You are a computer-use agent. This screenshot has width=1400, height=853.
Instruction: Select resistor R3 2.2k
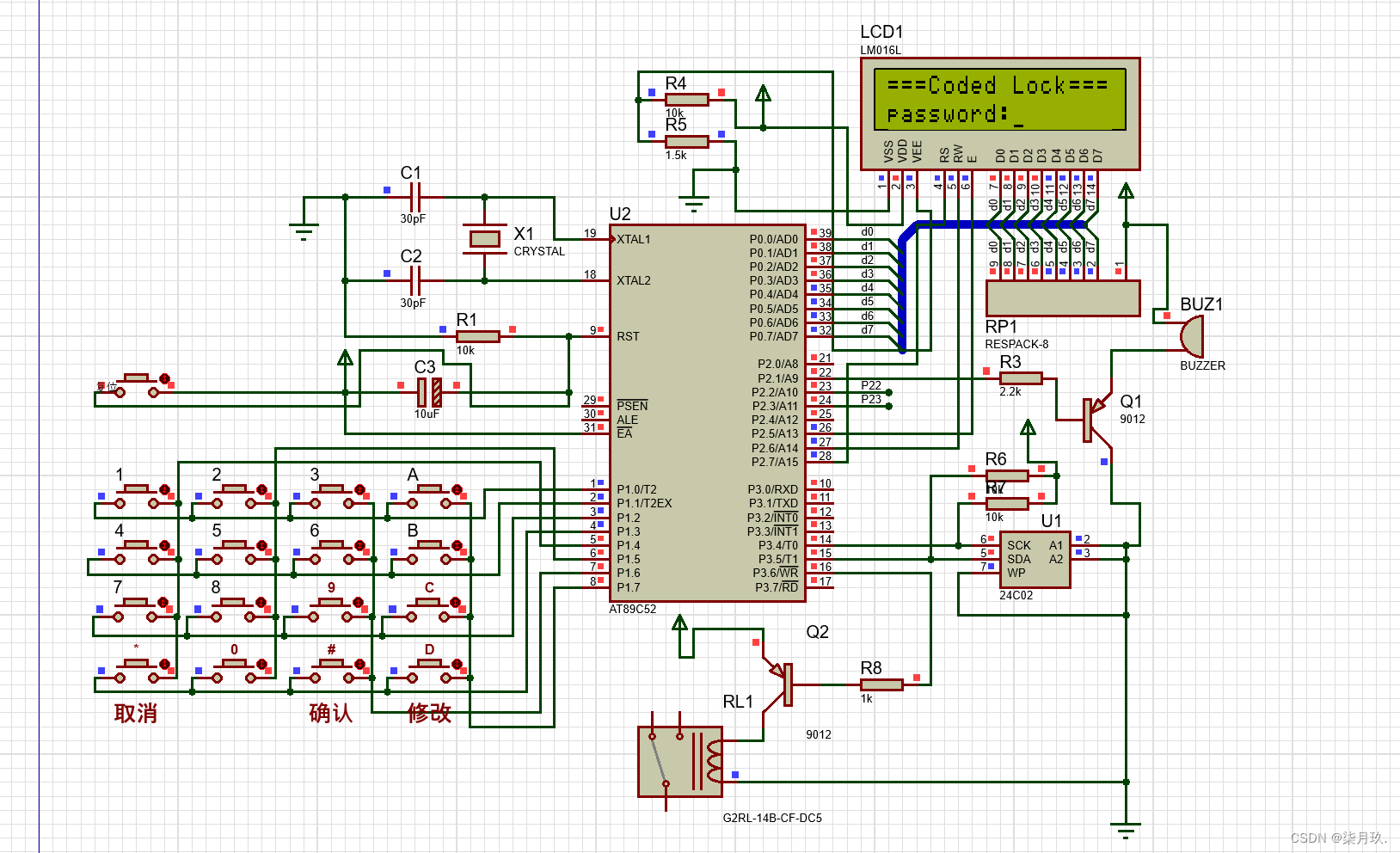[1021, 378]
